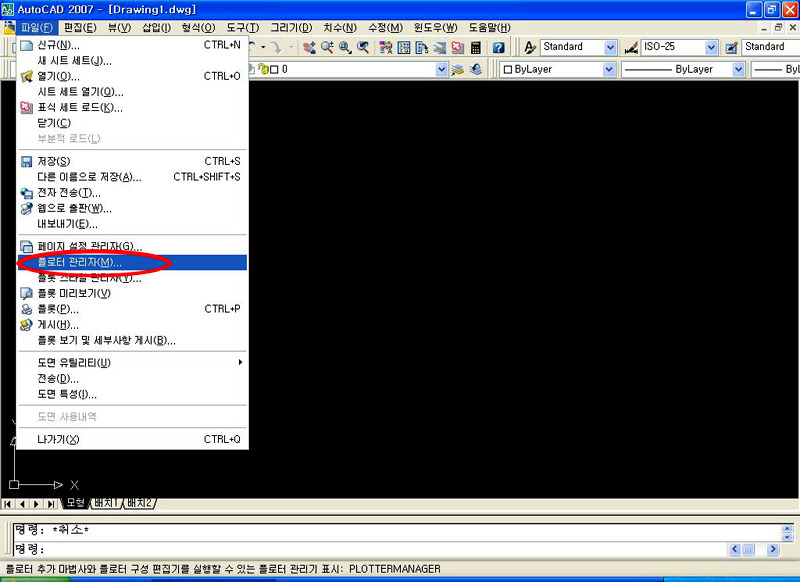Switch to the 배치2 layout tab
Image resolution: width=800 pixels, height=582 pixels.
139,503
